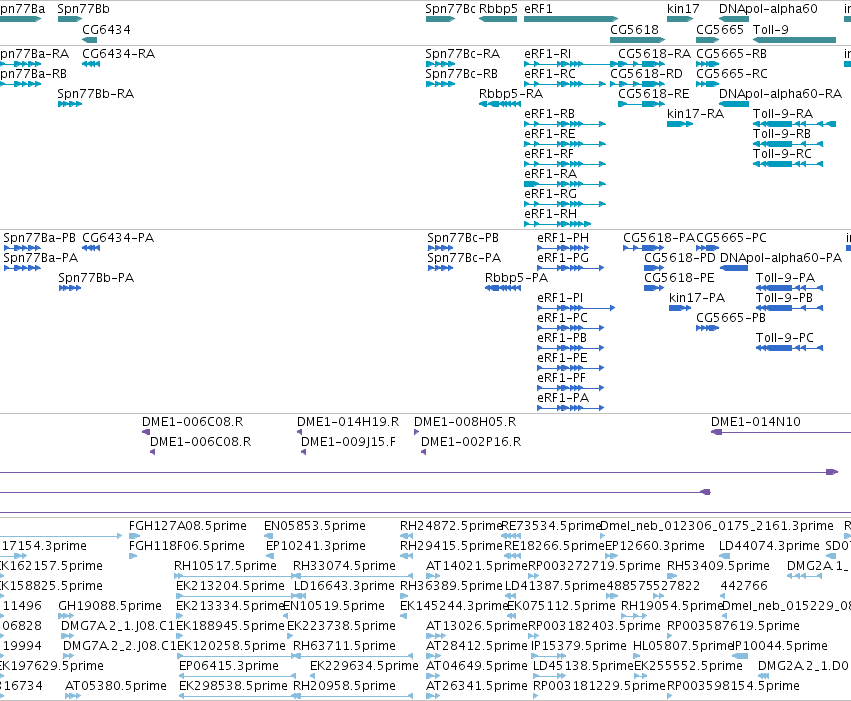Click the CG6434-RA transcript label
The height and width of the screenshot is (701, 851).
pyautogui.click(x=118, y=54)
